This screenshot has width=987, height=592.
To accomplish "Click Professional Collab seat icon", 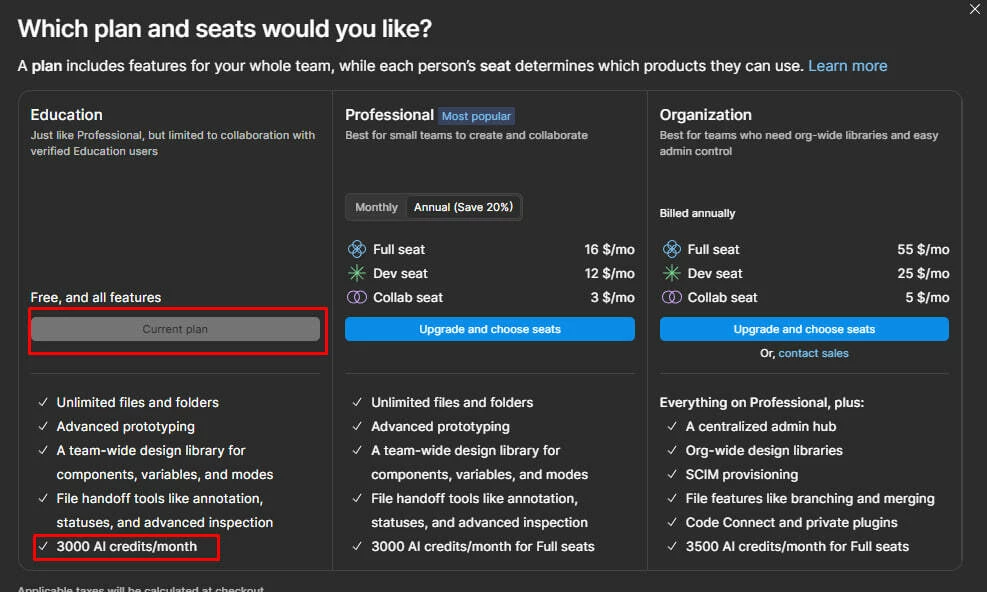I will tap(357, 297).
